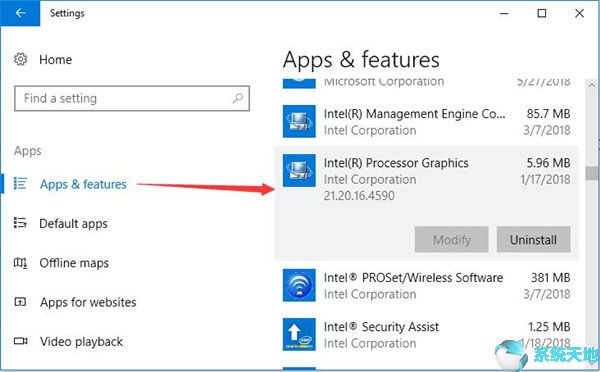This screenshot has height=372, width=600.
Task: Close the Settings window
Action: [x=579, y=13]
